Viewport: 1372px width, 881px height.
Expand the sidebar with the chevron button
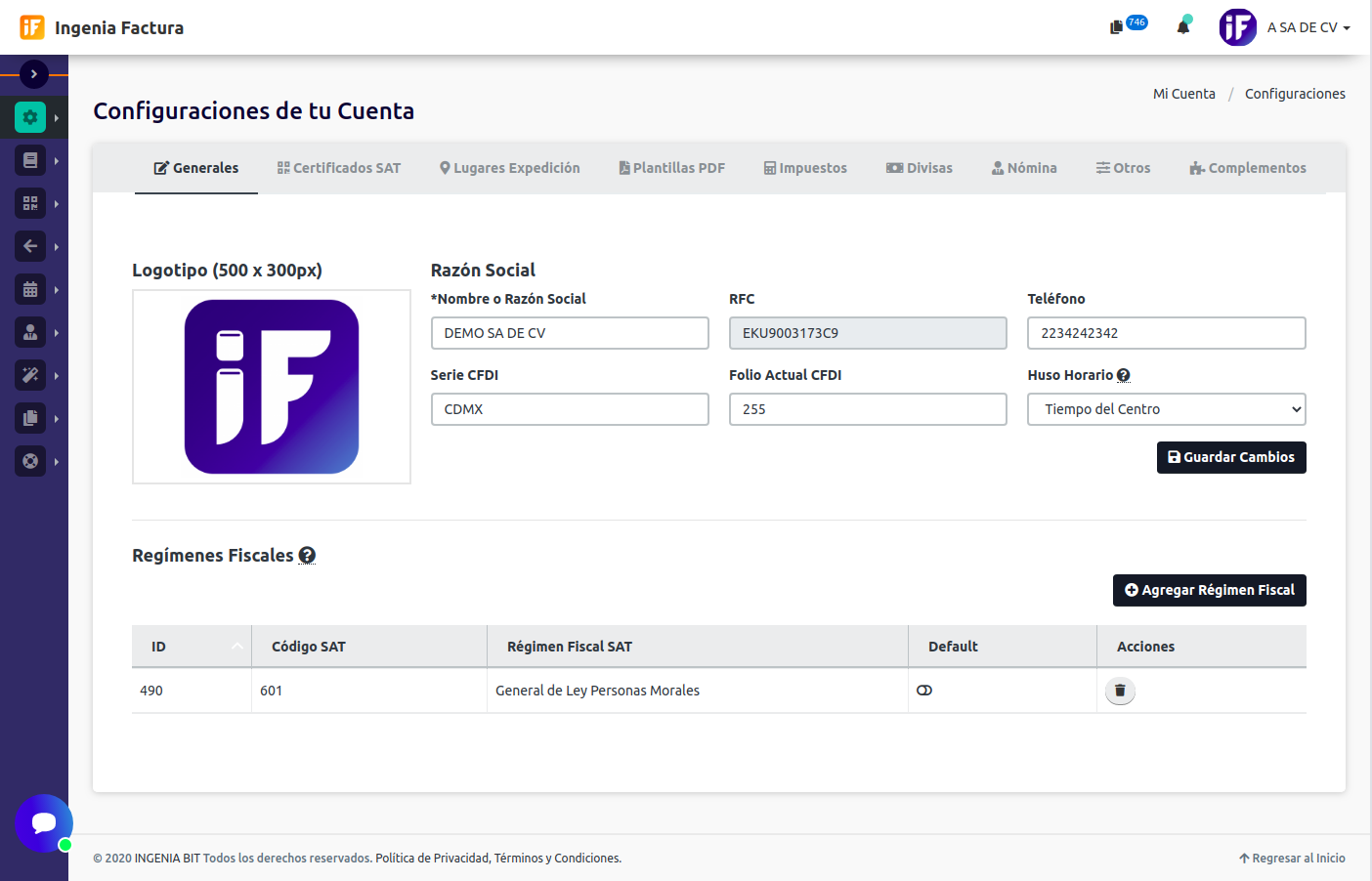click(34, 74)
